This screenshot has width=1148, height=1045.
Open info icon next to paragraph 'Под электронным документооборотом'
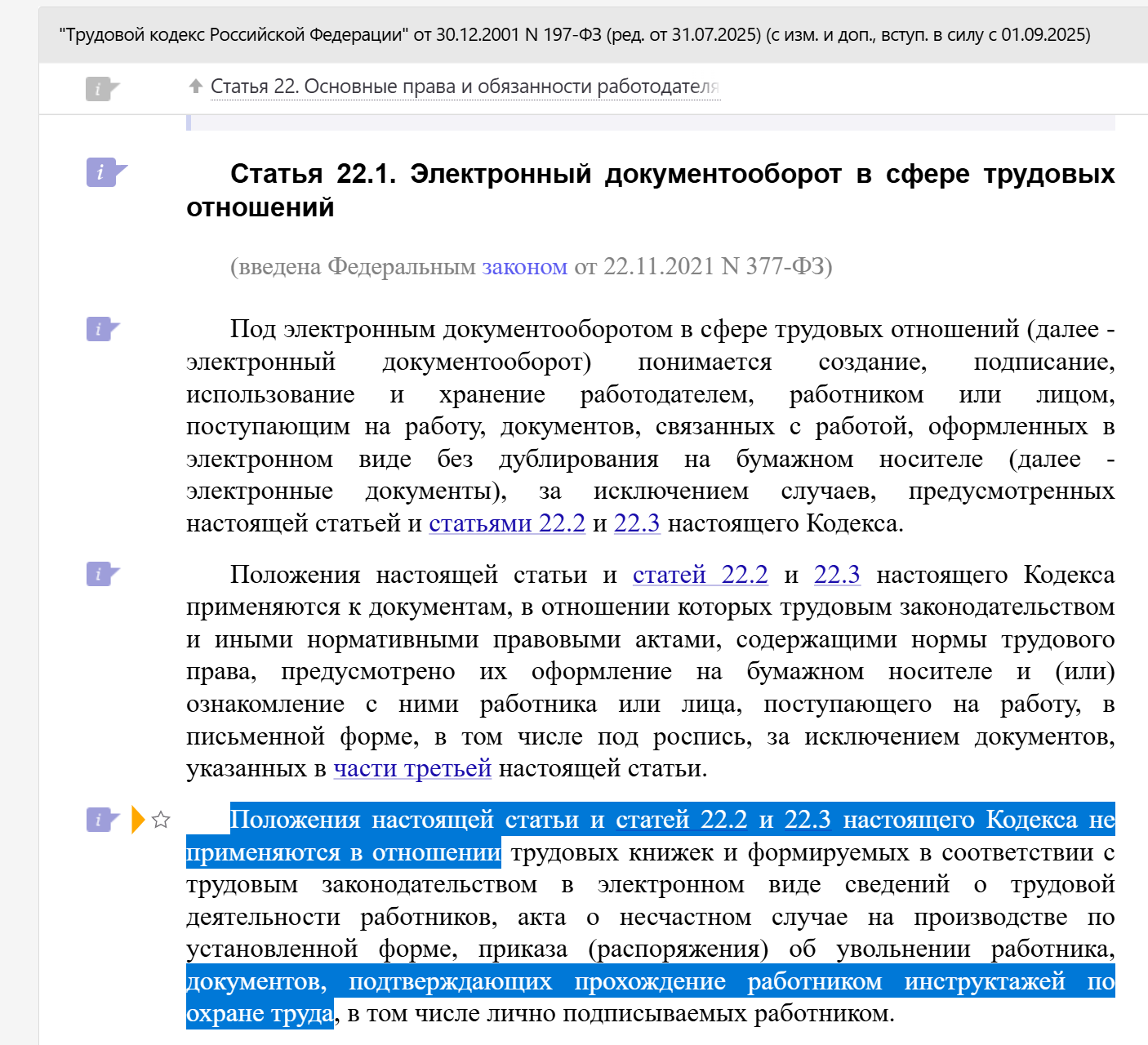tap(100, 330)
